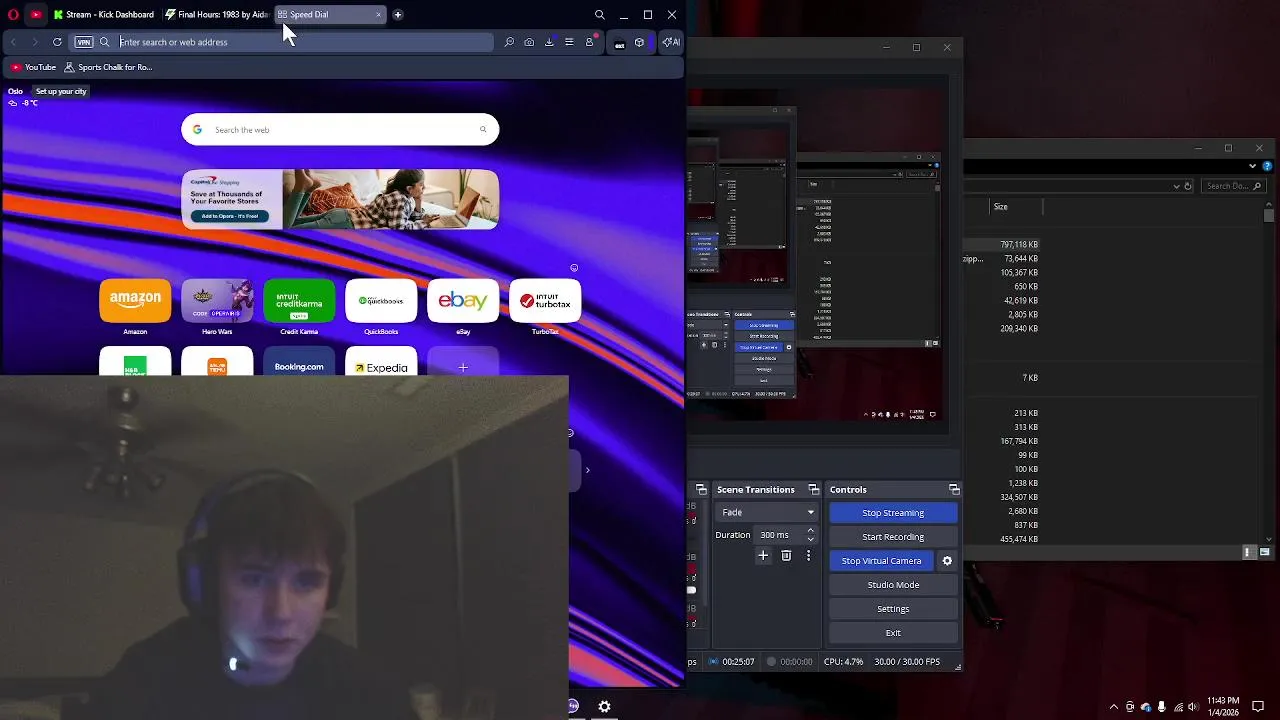Open the ext extensions button
This screenshot has height=720, width=1280.
(619, 43)
